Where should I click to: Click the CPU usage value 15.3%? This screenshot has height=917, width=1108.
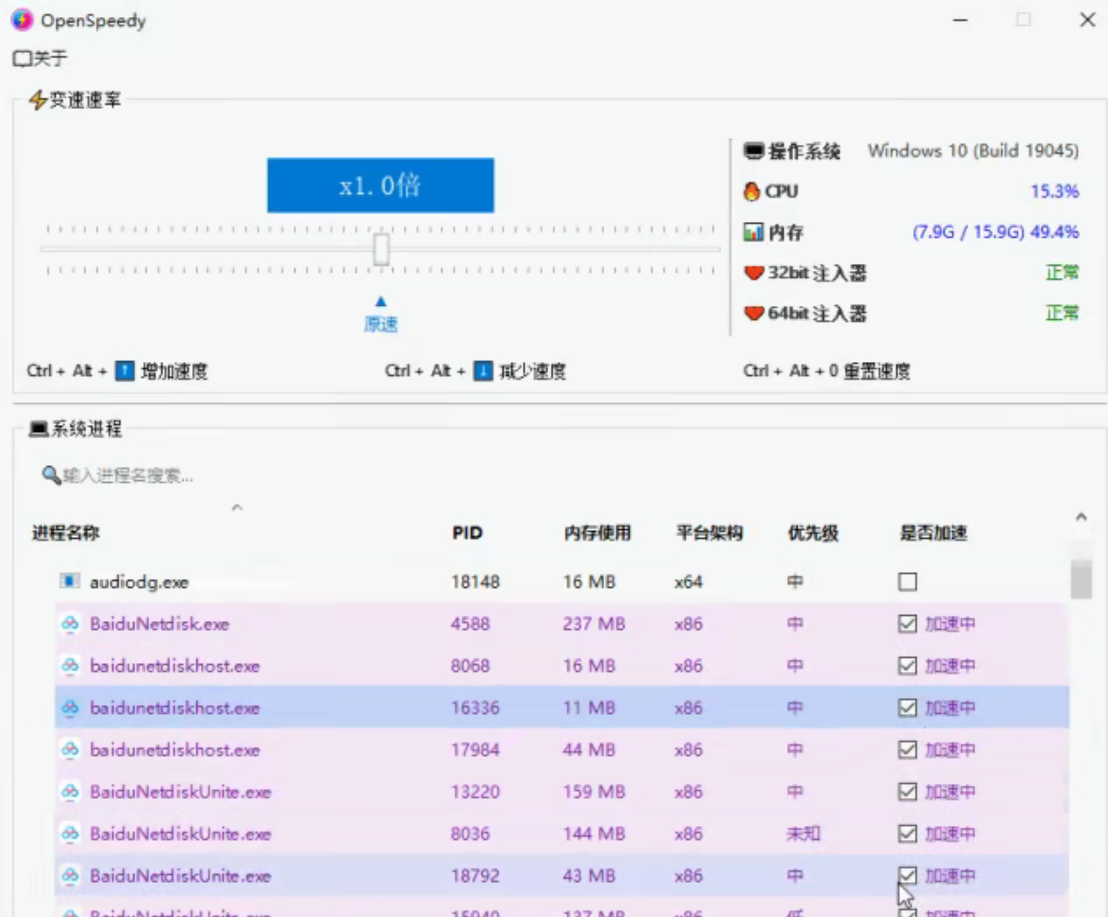1054,191
